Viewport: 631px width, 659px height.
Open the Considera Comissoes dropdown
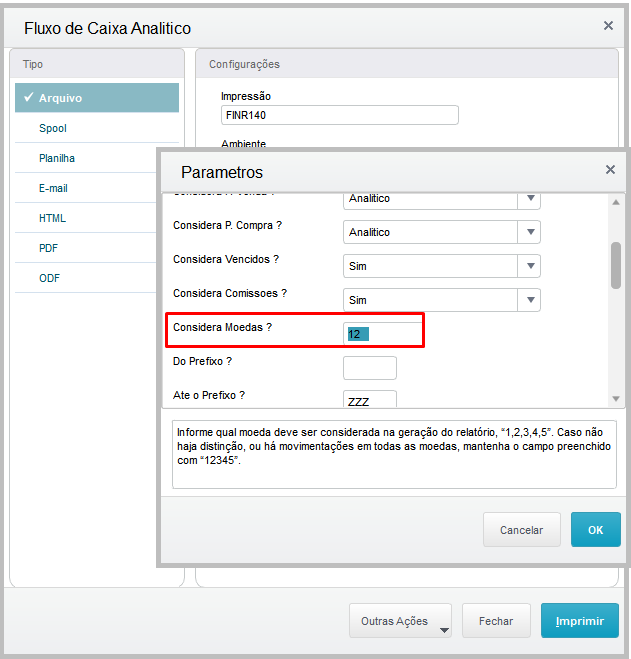(x=441, y=300)
